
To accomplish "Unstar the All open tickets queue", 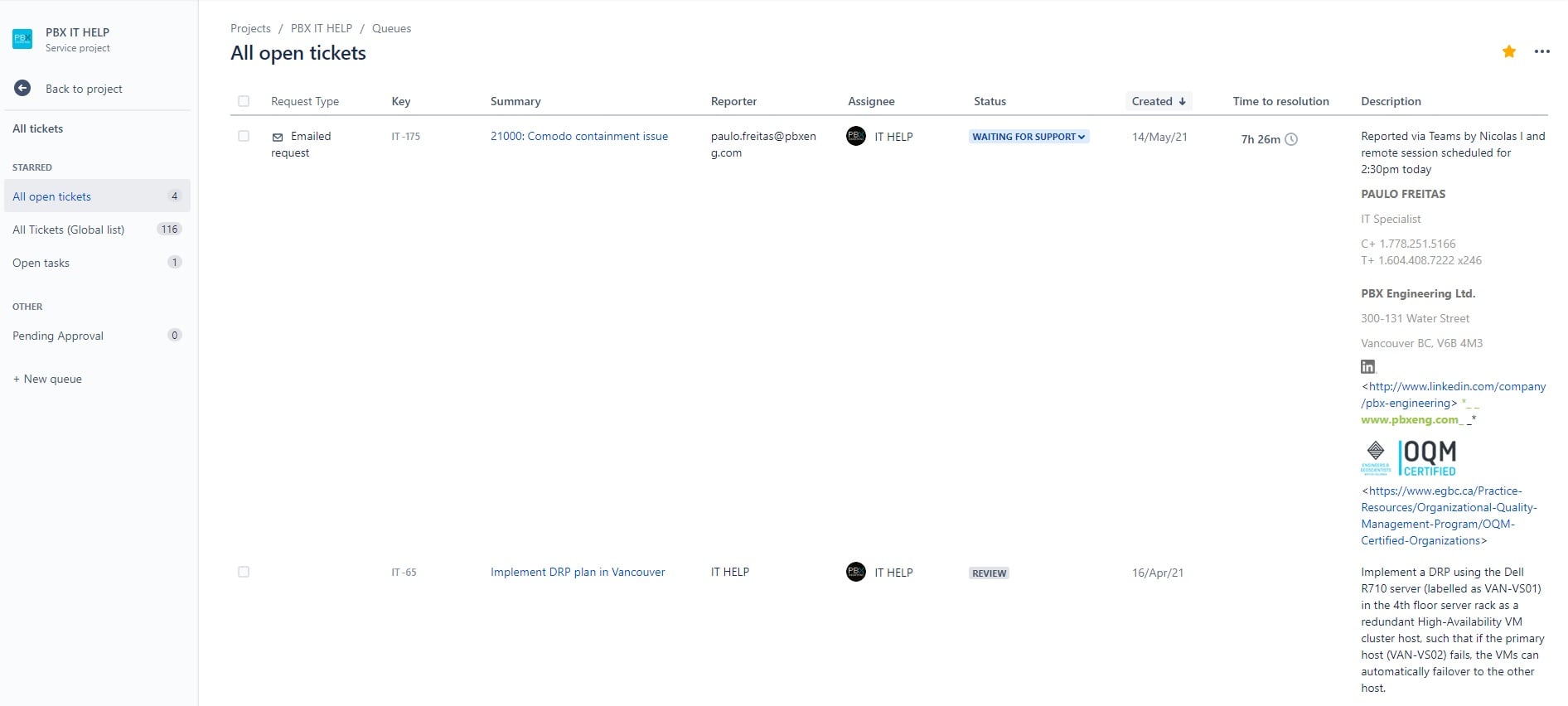I will coord(1509,51).
